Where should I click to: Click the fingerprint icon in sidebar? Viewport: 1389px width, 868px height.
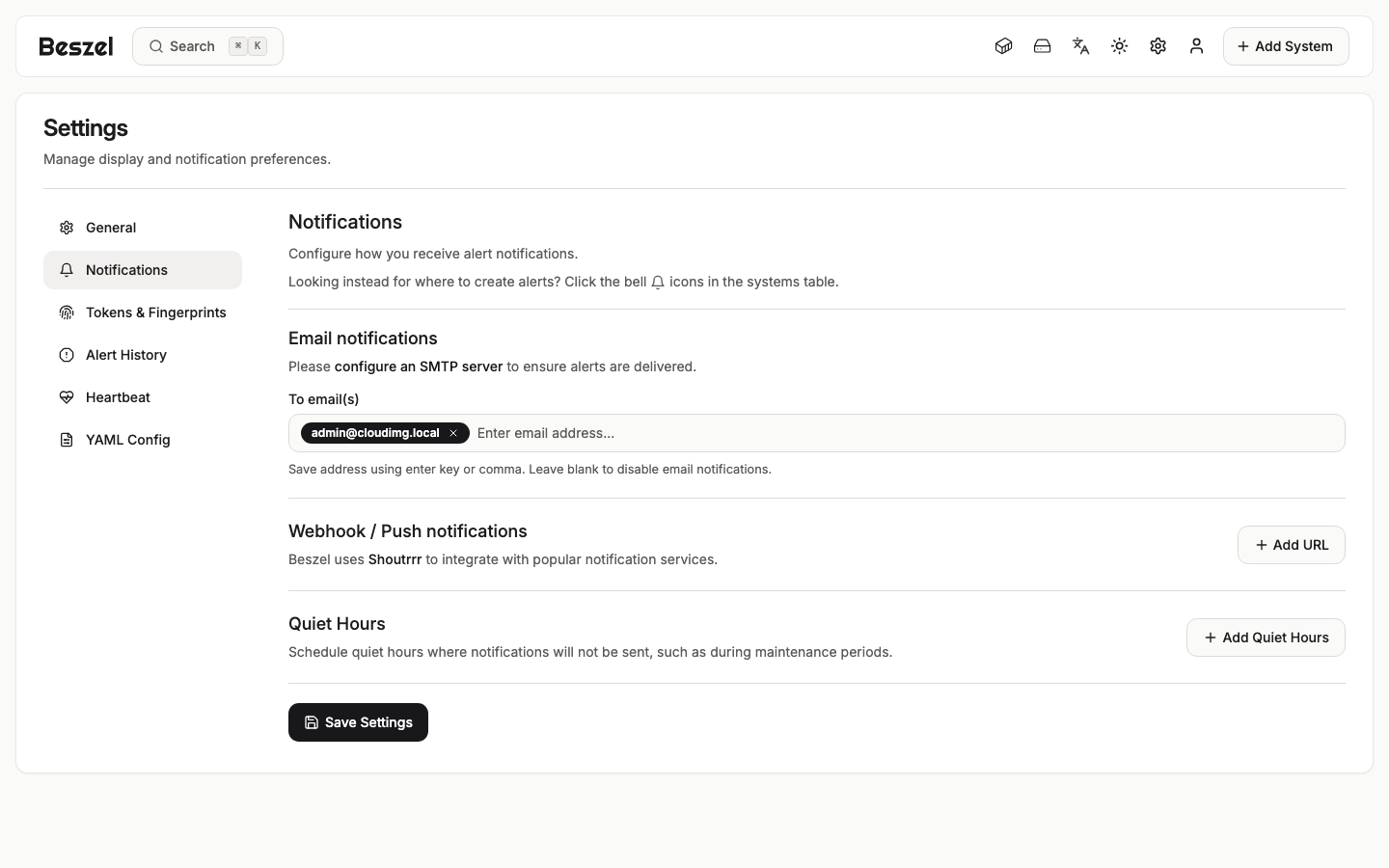pos(67,312)
